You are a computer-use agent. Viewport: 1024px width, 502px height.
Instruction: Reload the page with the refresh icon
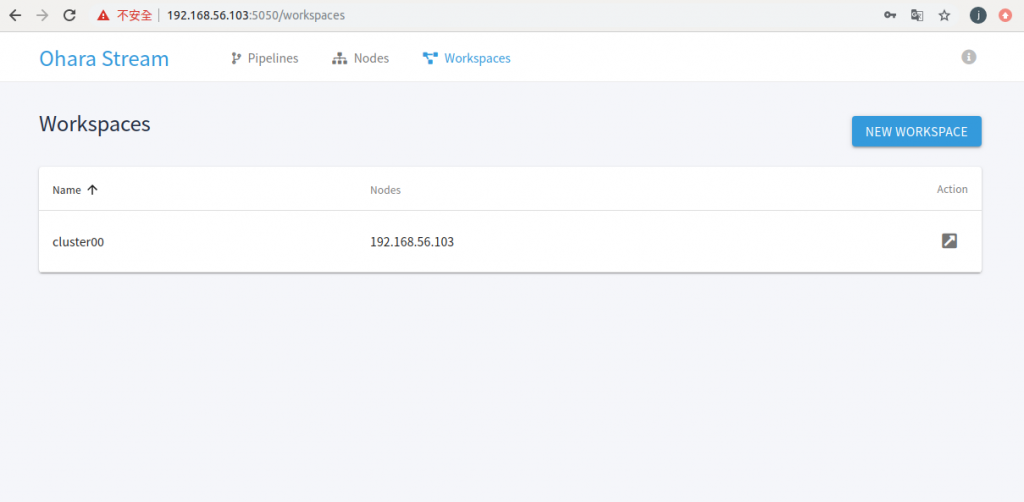coord(69,15)
